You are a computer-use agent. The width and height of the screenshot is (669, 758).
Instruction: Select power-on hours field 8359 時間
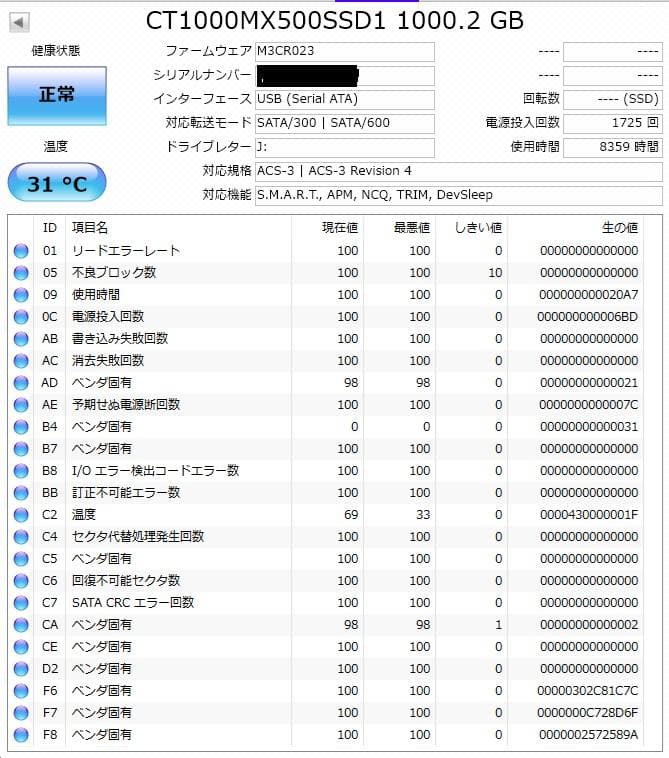point(613,147)
